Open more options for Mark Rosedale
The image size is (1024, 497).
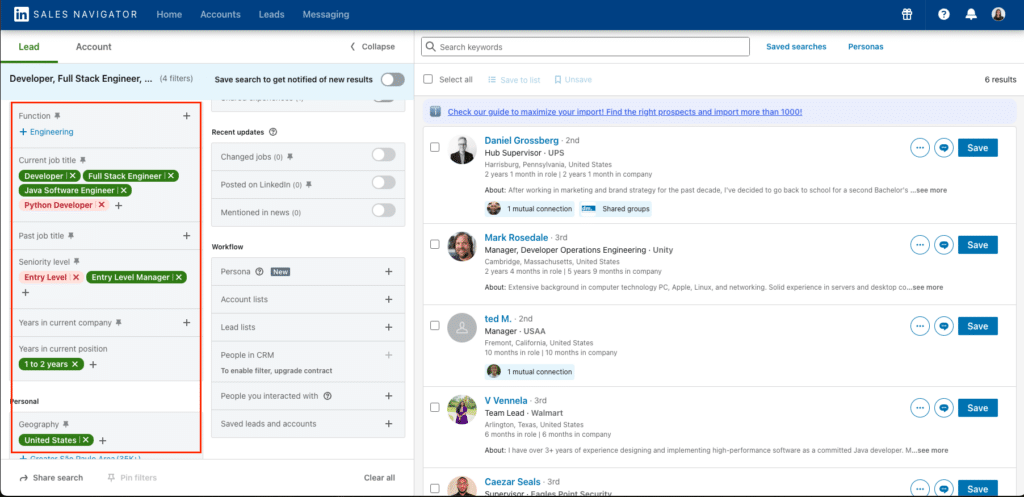[x=919, y=245]
